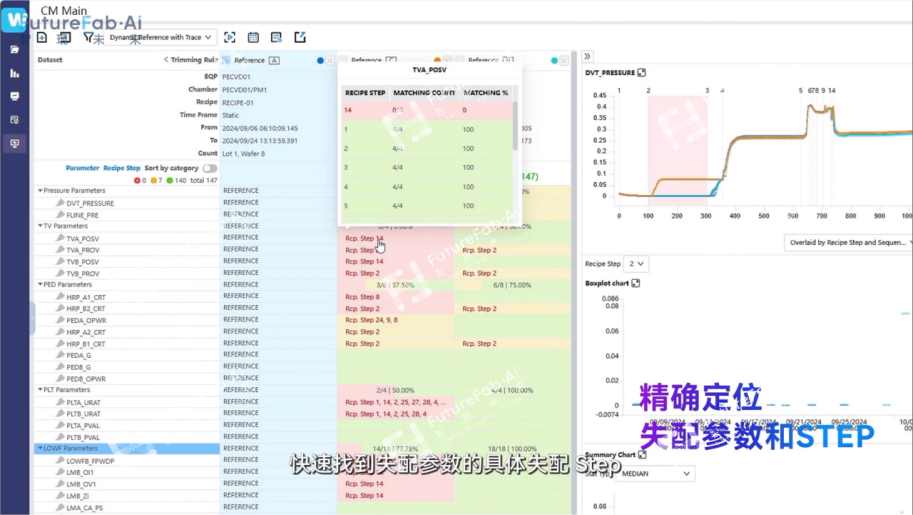The width and height of the screenshot is (913, 515).
Task: Click the run-focus play frame icon
Action: point(229,37)
